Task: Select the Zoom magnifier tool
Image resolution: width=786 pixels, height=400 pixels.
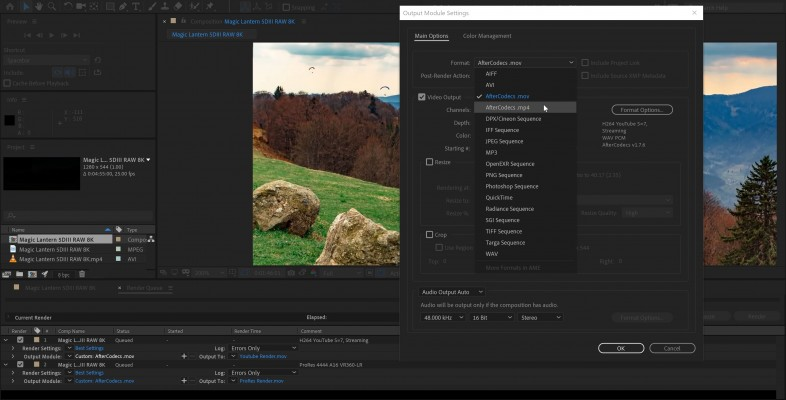Action: [51, 7]
